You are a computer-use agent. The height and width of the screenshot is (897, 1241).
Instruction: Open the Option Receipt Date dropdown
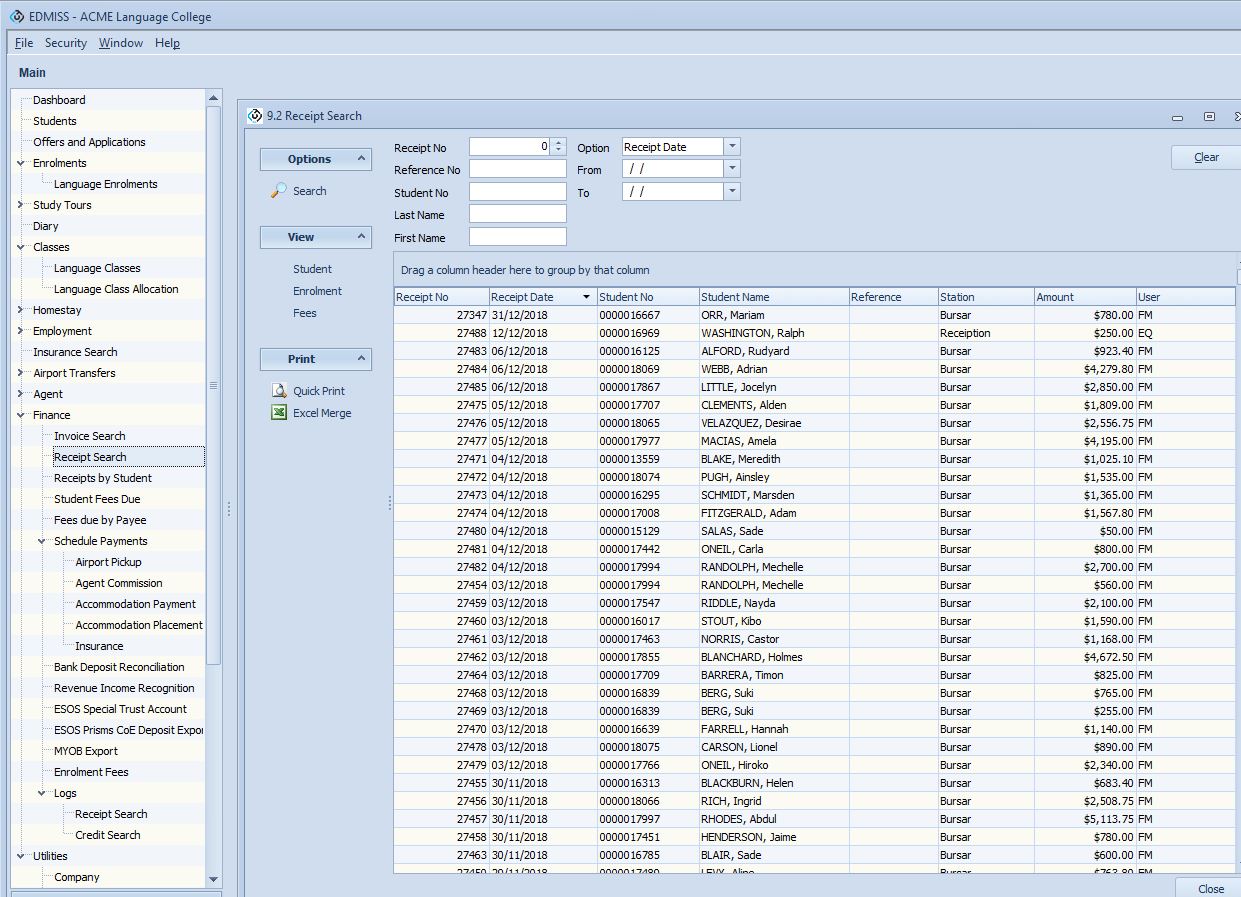pyautogui.click(x=732, y=147)
